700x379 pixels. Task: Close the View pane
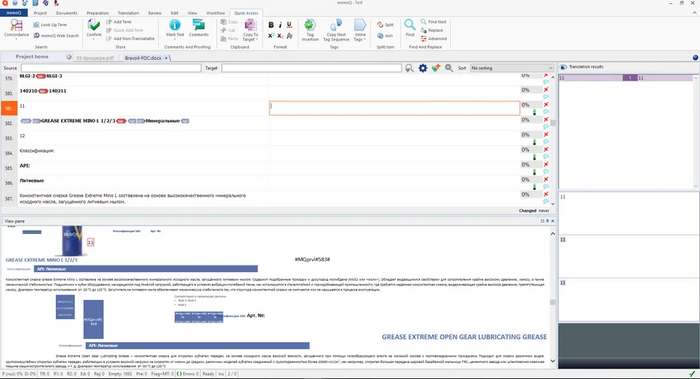[553, 221]
